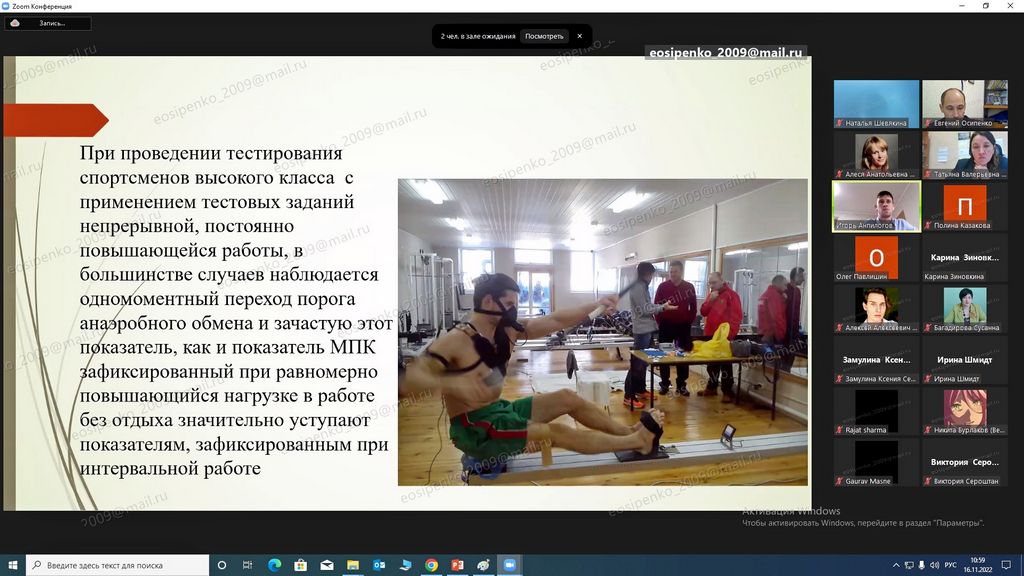Click the cloud recording indicator icon
This screenshot has height=576, width=1024.
tap(15, 23)
